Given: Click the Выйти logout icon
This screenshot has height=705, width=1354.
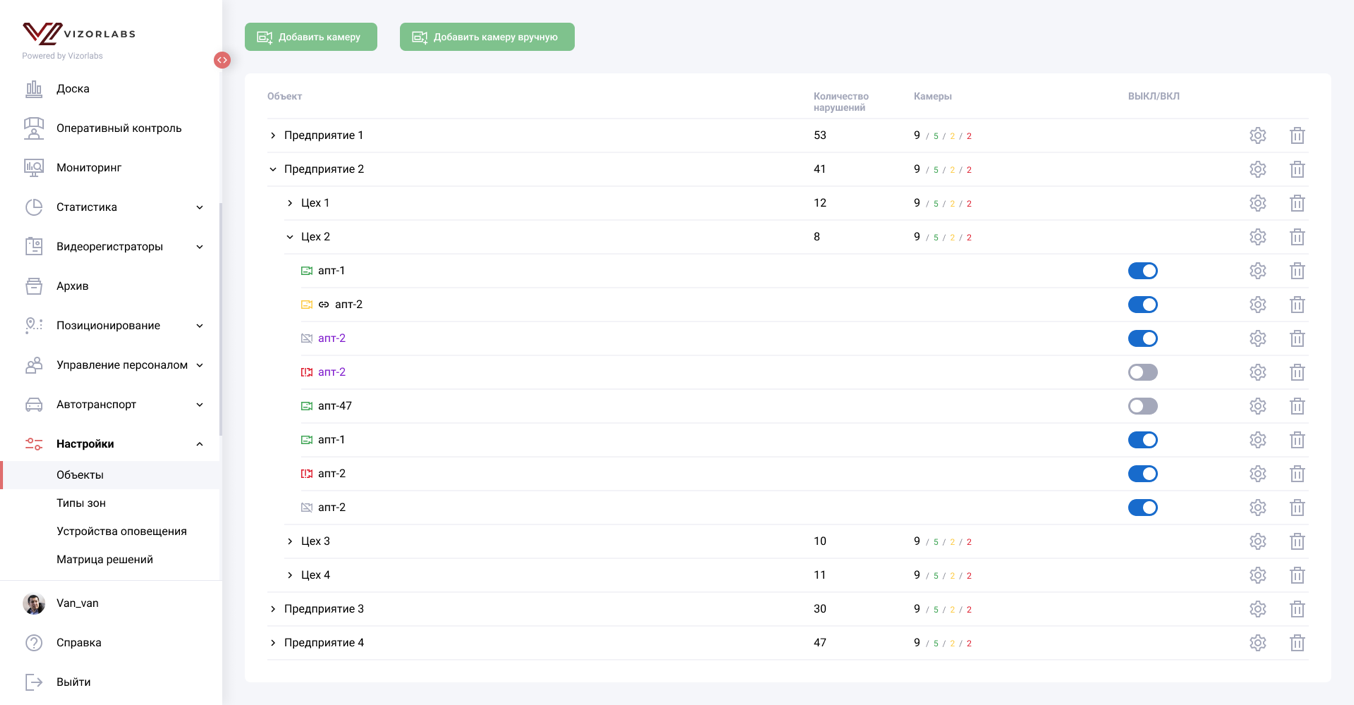Looking at the screenshot, I should pos(34,682).
